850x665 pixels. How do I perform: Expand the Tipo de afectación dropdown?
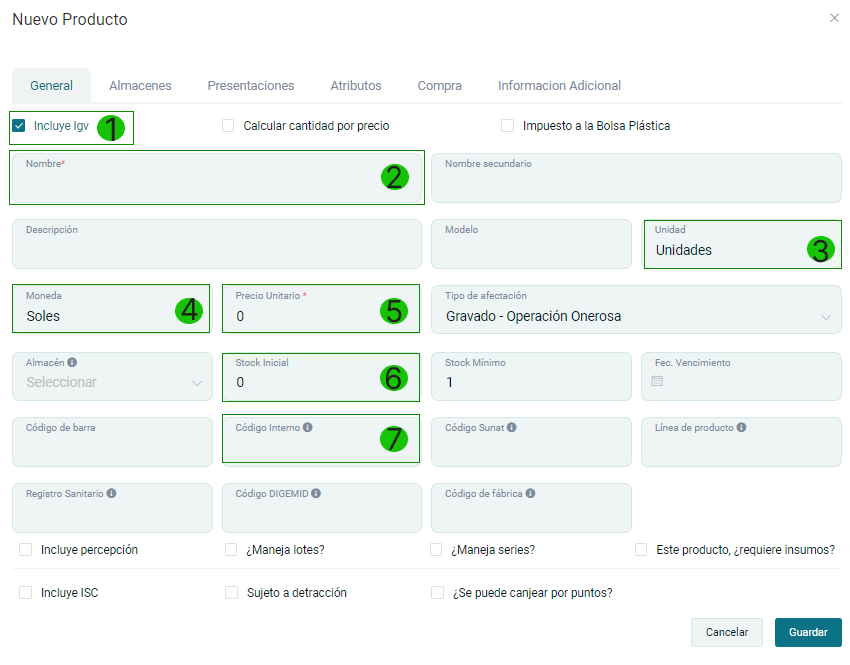[636, 316]
